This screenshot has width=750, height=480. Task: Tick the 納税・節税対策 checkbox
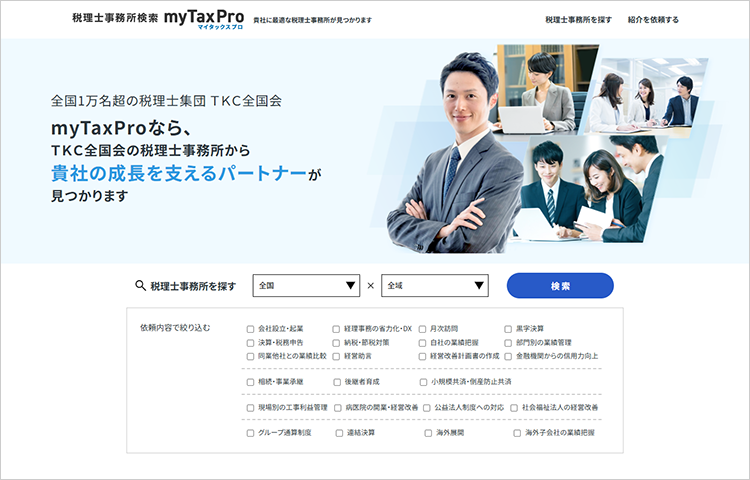tap(336, 343)
